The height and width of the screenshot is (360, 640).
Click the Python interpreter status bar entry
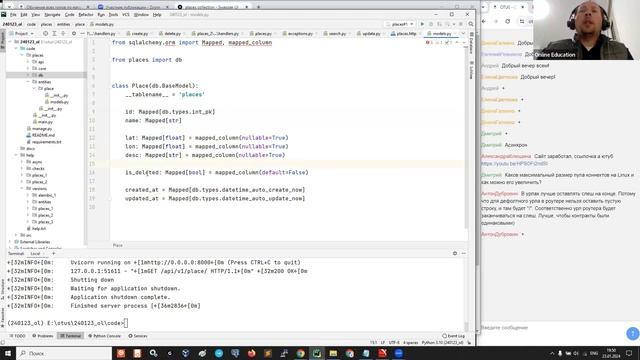click(442, 342)
